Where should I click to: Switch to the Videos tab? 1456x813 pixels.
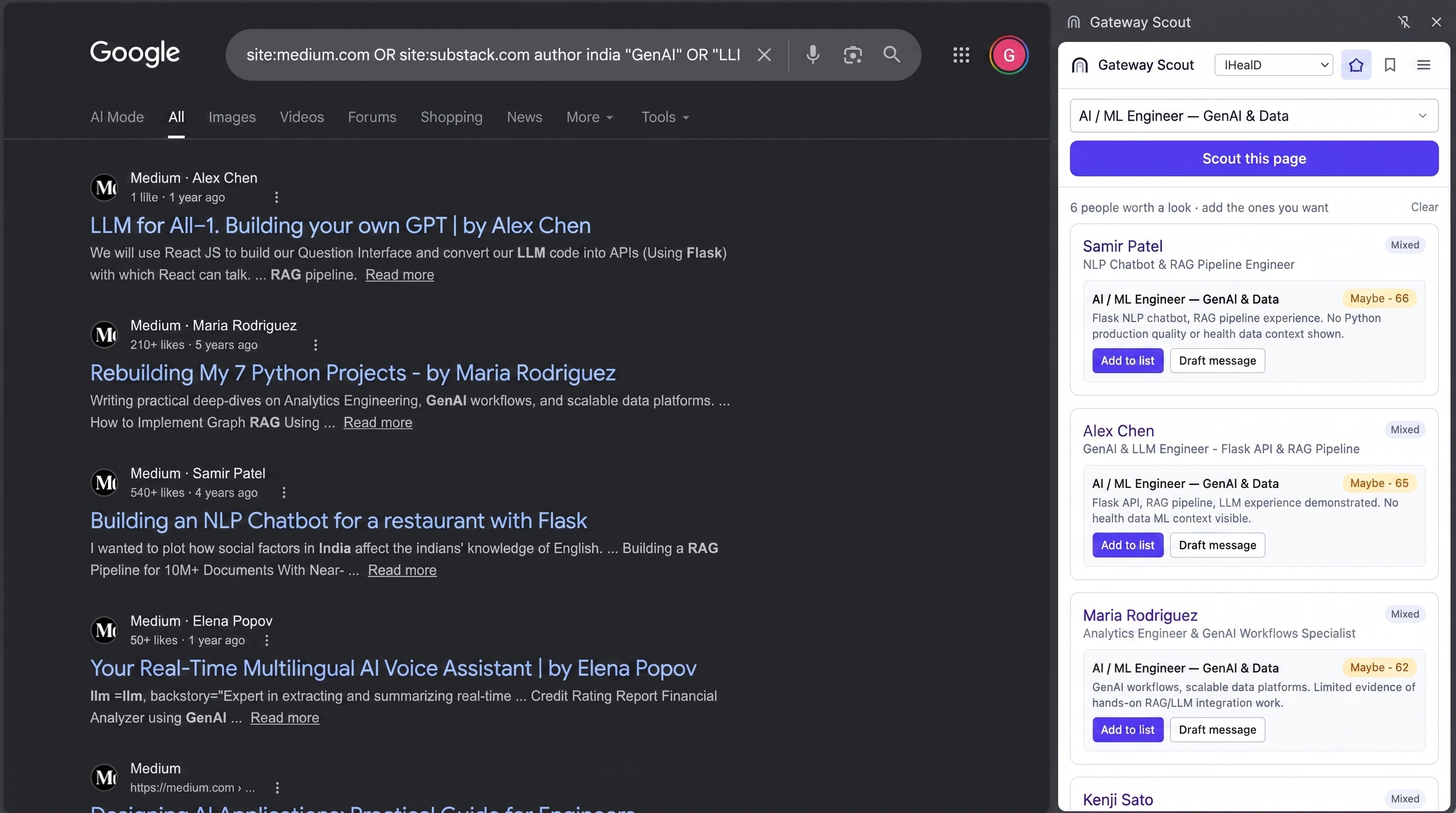[302, 117]
